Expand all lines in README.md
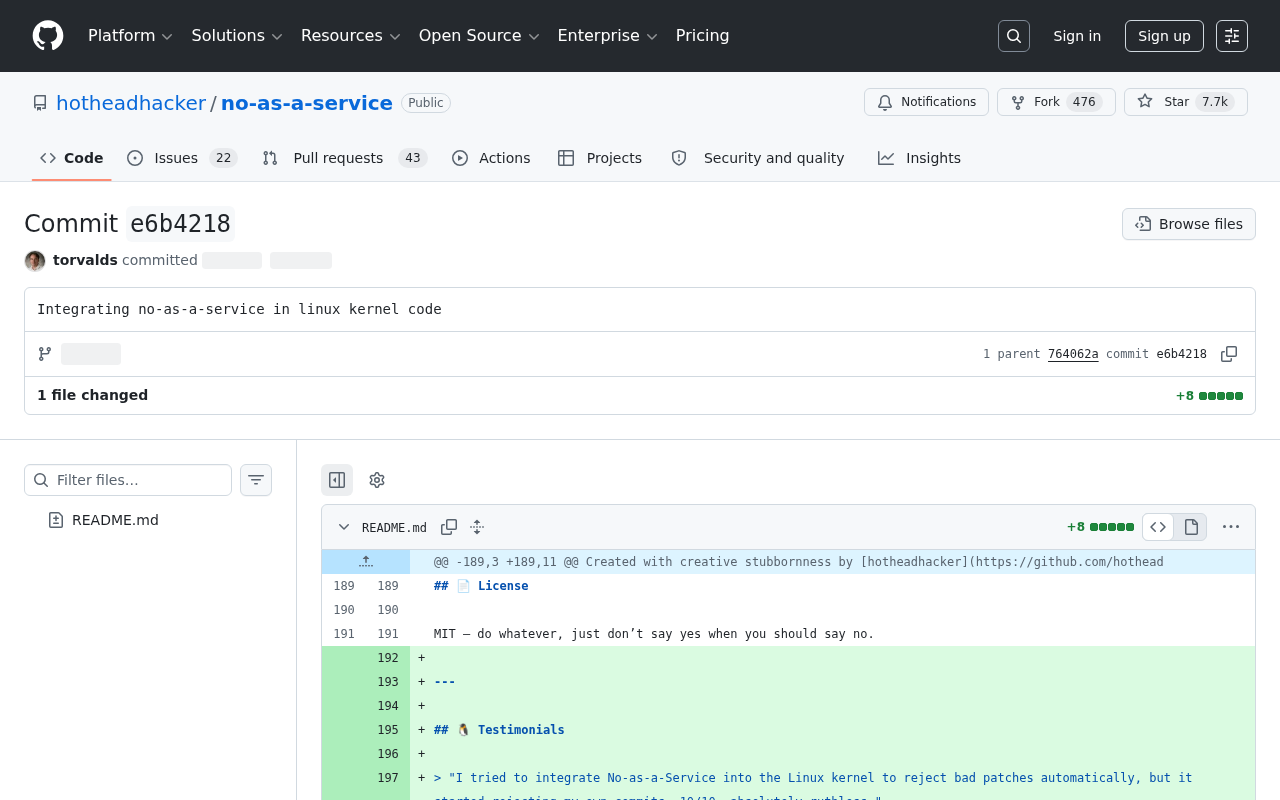Viewport: 1280px width, 800px height. coord(477,527)
